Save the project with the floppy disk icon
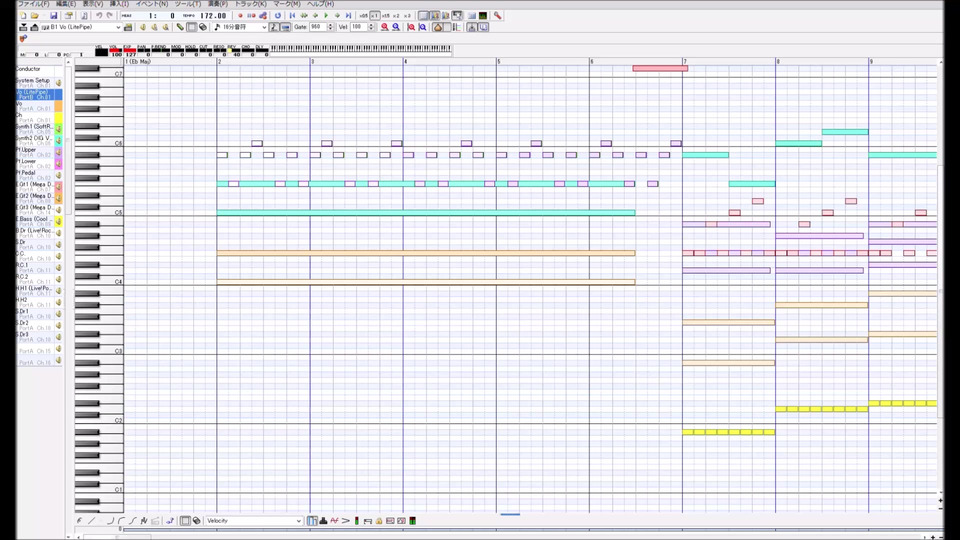Image resolution: width=960 pixels, height=540 pixels. (x=54, y=15)
